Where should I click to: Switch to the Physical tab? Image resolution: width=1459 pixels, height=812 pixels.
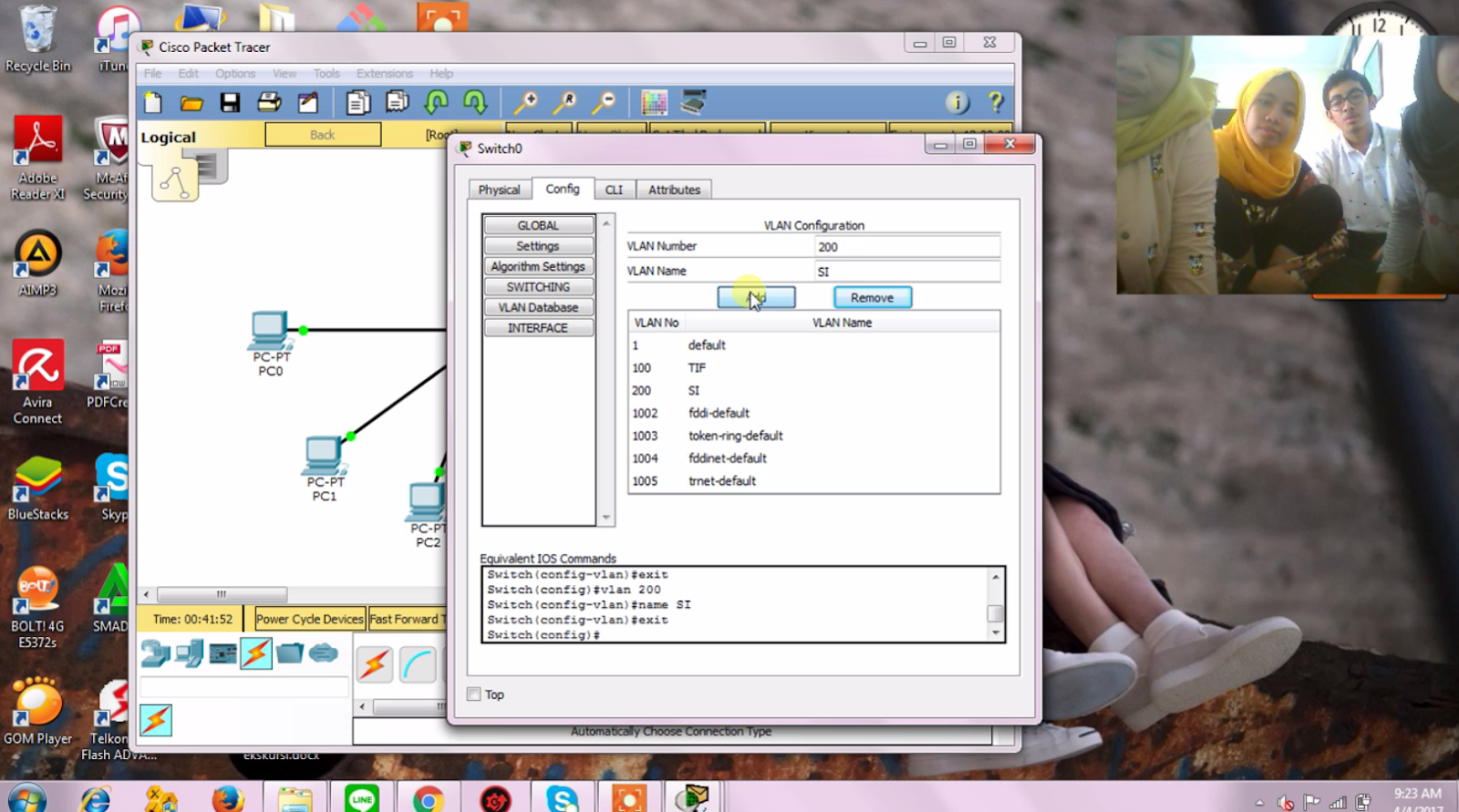click(499, 190)
